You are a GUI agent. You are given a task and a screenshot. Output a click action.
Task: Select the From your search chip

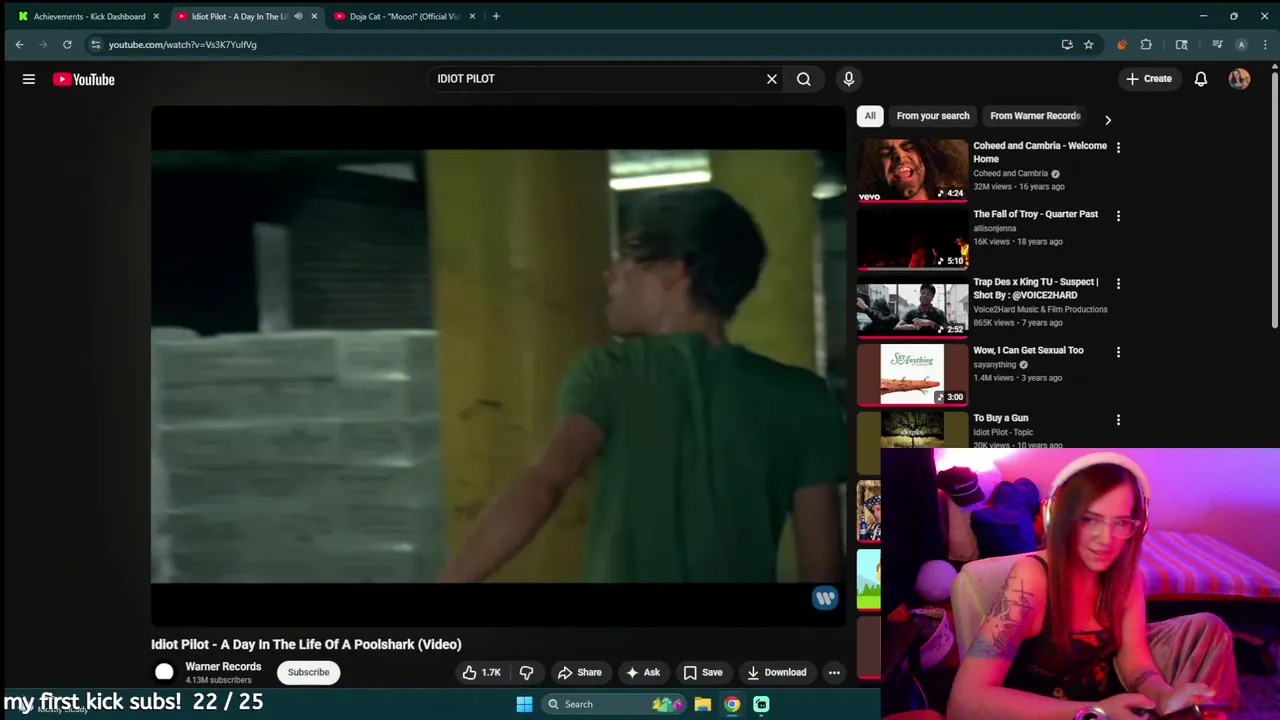(x=933, y=116)
